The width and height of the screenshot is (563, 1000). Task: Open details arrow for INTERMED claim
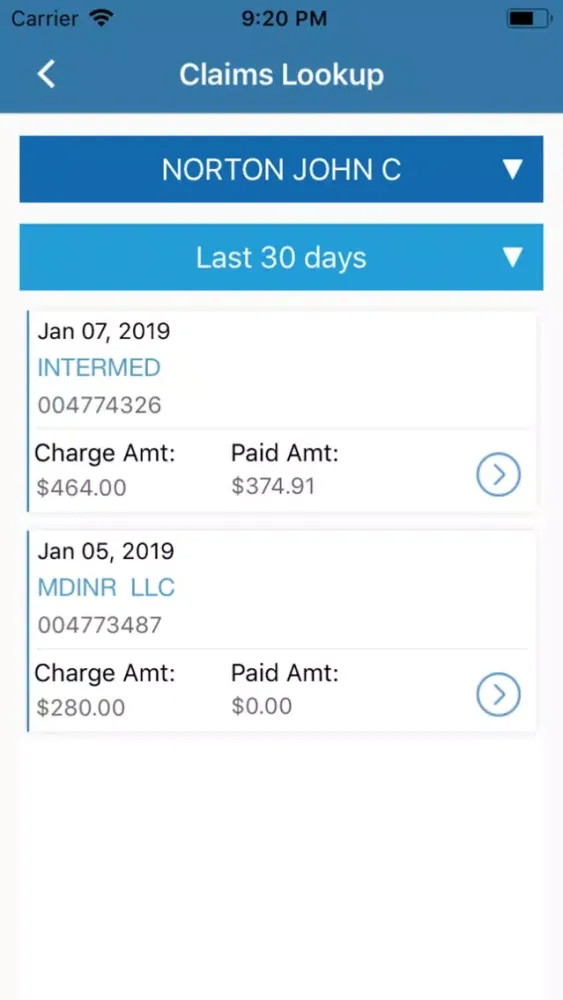(x=499, y=474)
